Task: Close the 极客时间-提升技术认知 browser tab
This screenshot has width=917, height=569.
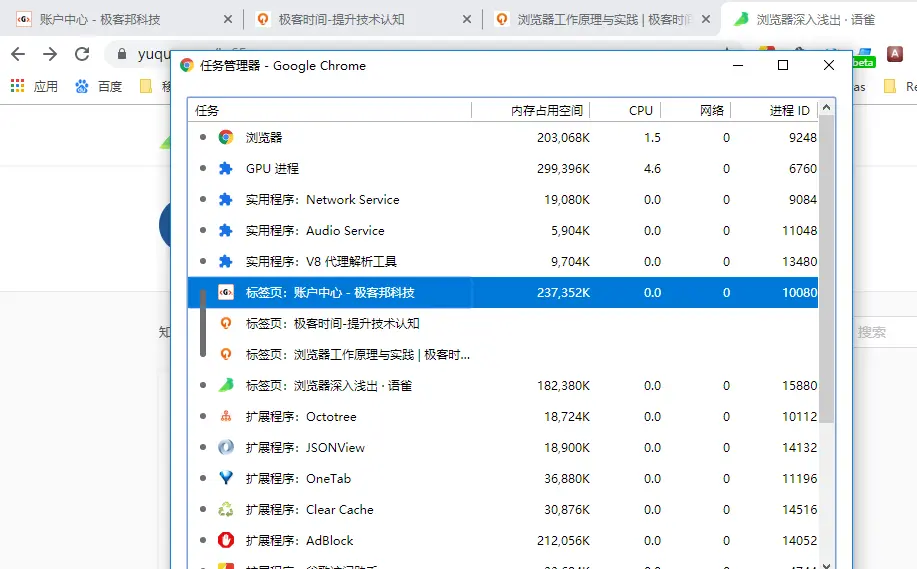Action: click(467, 19)
